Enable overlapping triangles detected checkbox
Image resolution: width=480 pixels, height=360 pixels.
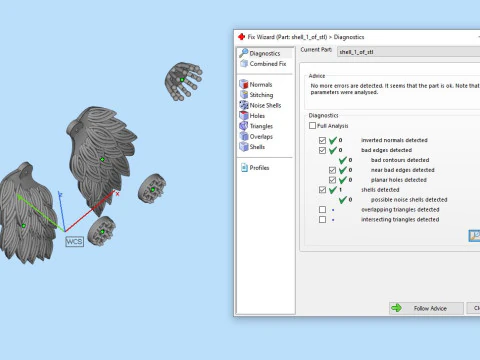[322, 210]
